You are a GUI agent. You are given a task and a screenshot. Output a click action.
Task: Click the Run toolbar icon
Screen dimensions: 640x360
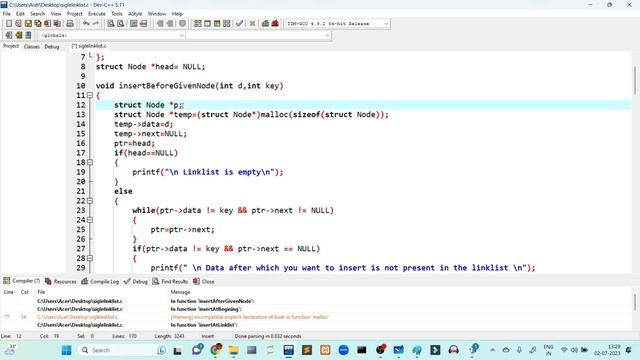point(207,24)
